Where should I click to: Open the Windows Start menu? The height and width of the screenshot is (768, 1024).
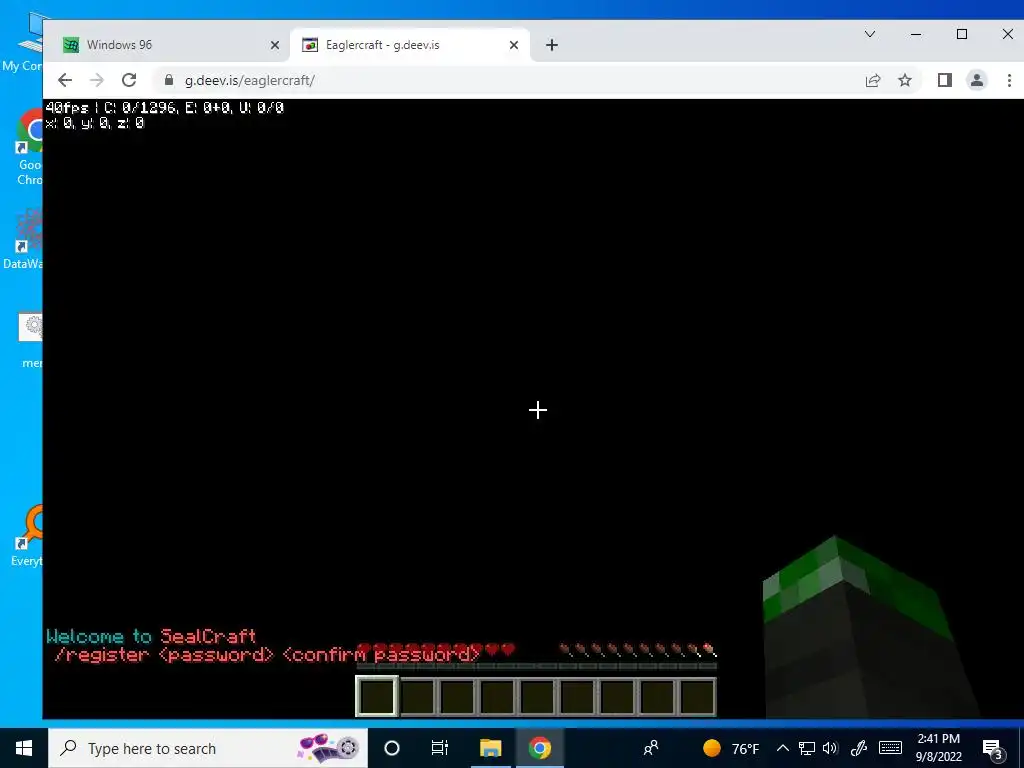pos(24,748)
